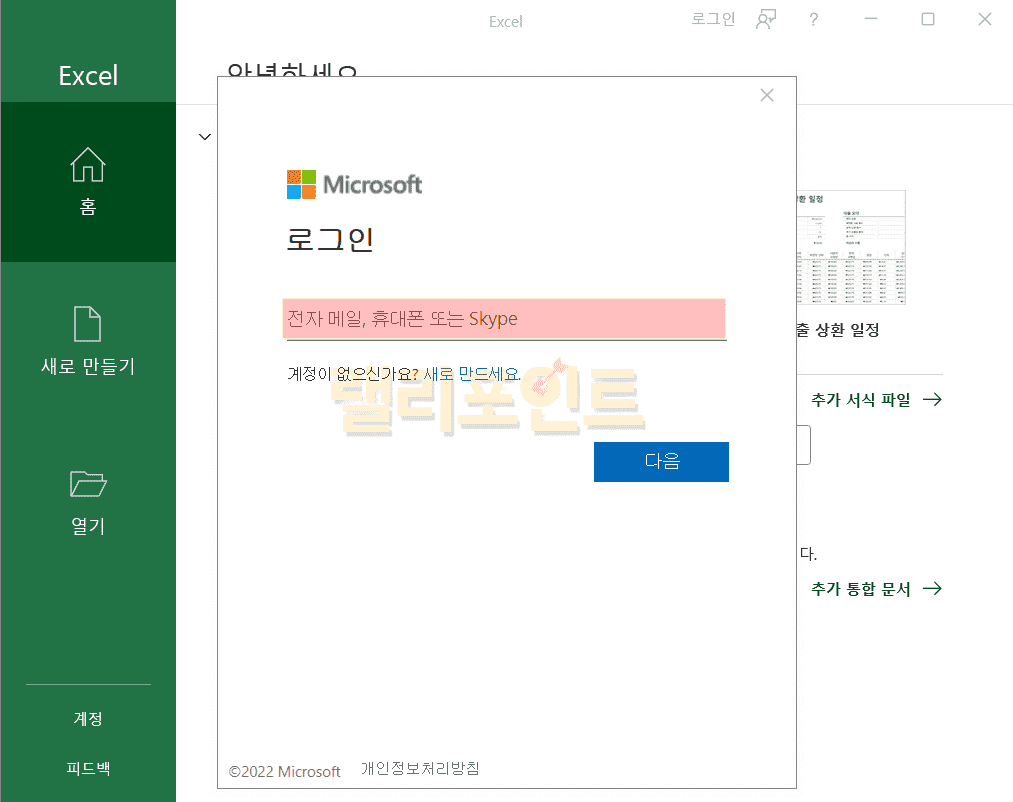Image resolution: width=1013 pixels, height=802 pixels.
Task: Focus the email, phone or Skype field
Action: (504, 319)
